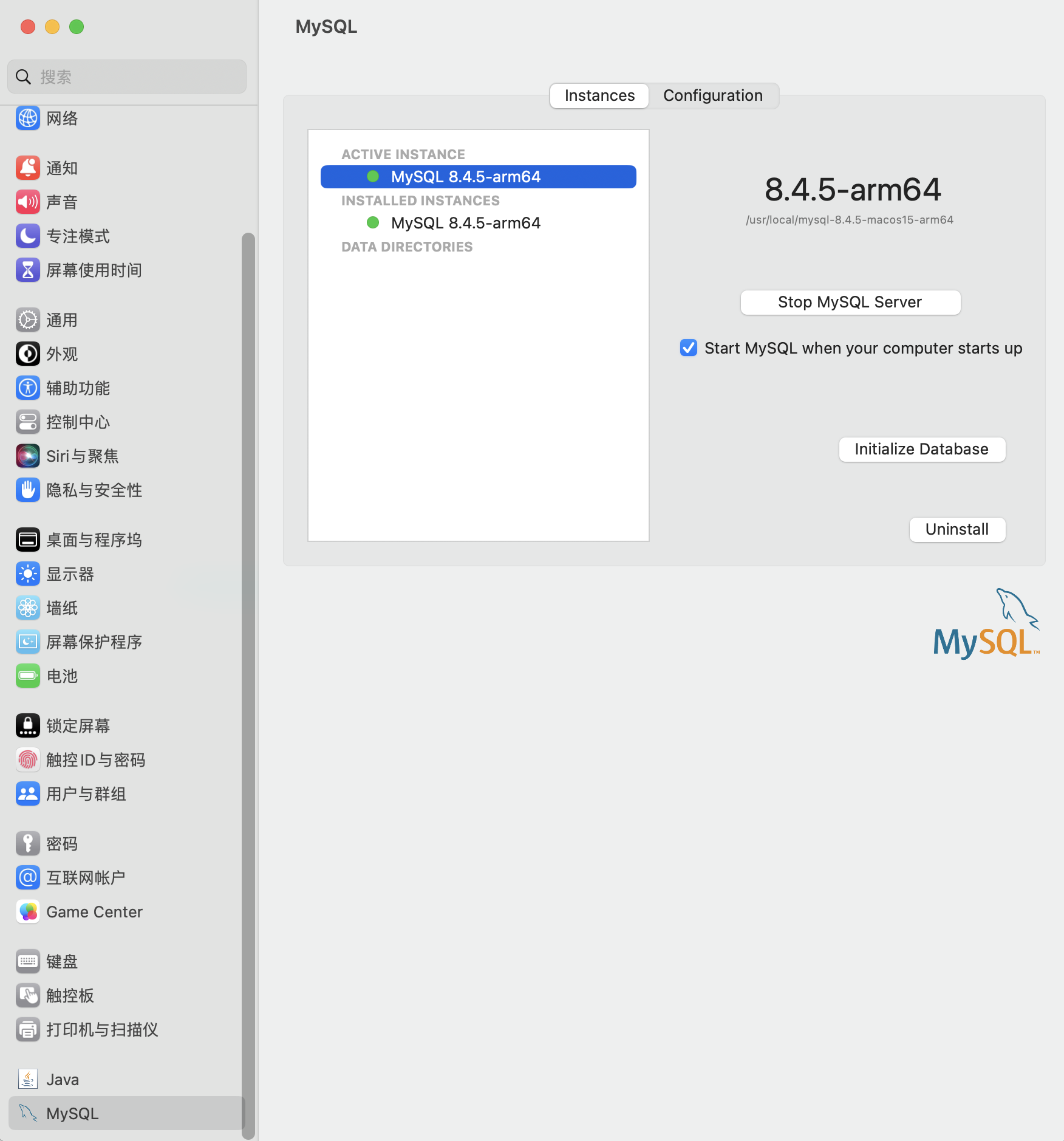Open Trackpad settings icon
The width and height of the screenshot is (1064, 1141).
point(28,995)
